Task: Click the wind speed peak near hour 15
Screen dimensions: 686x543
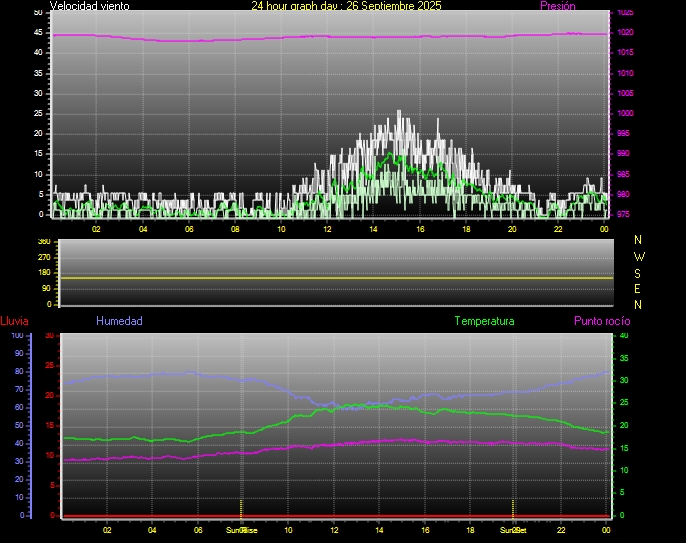Action: tap(399, 112)
